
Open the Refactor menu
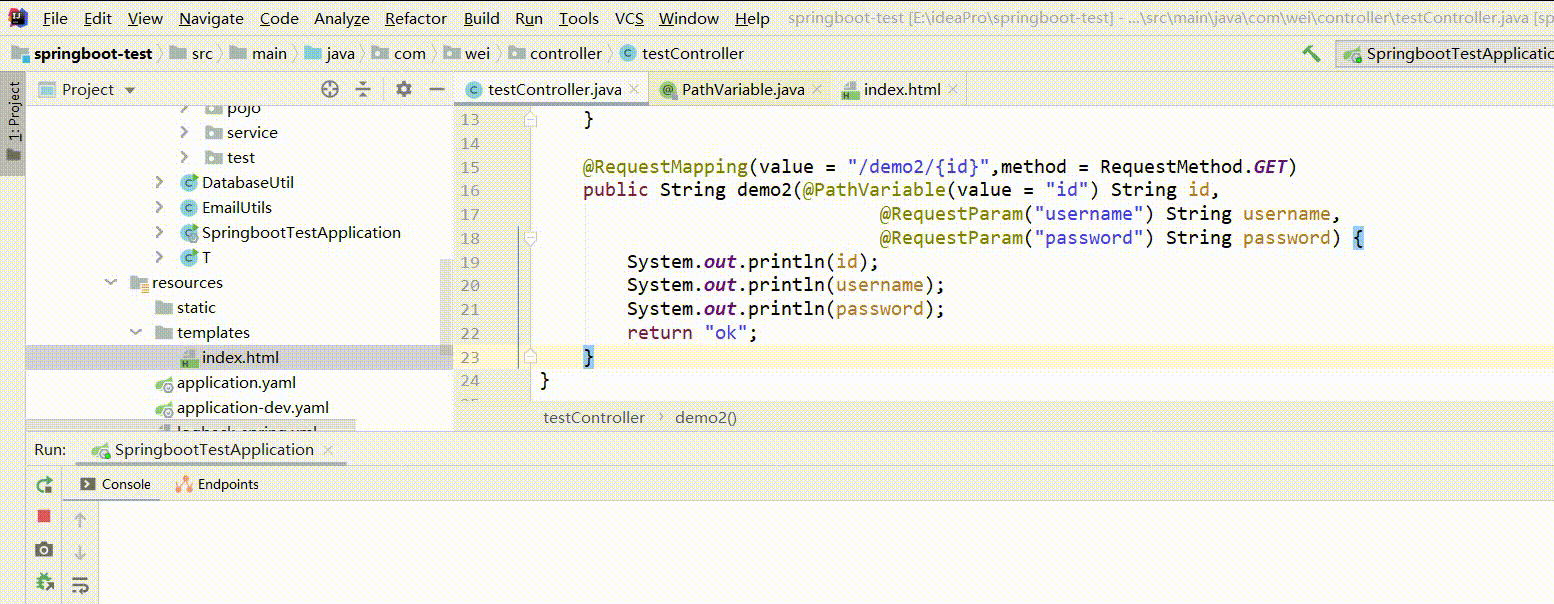coord(416,18)
